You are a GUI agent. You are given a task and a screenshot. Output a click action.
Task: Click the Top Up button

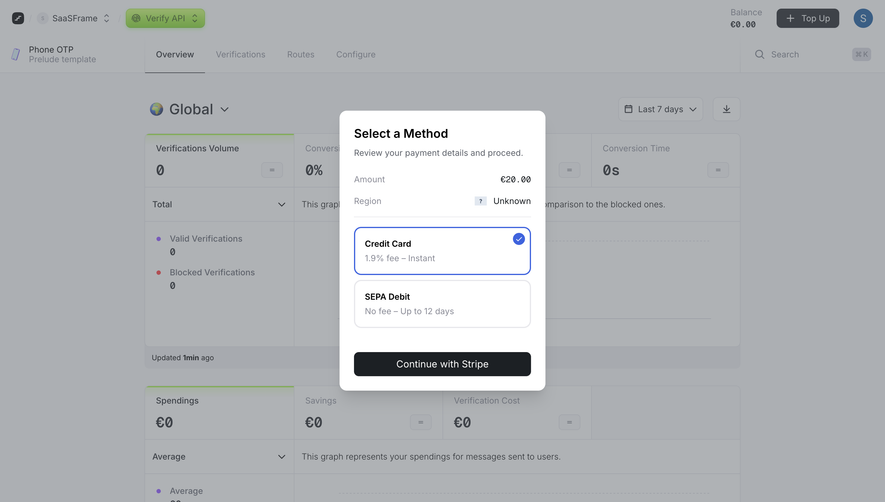808,18
